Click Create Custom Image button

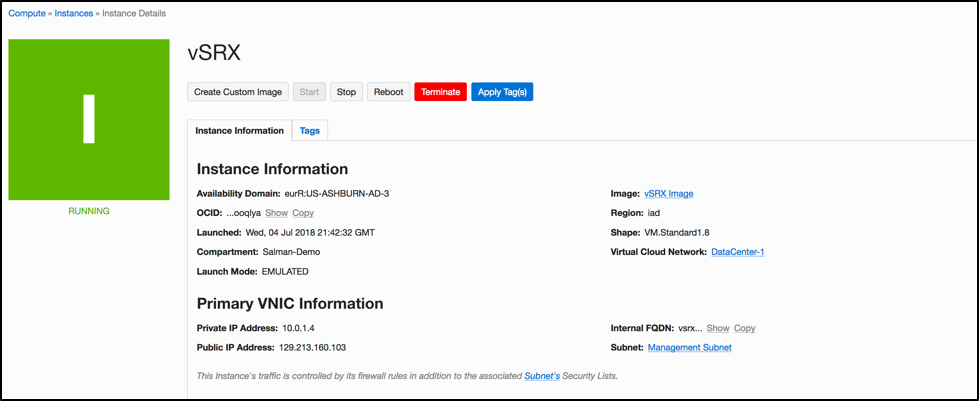238,92
